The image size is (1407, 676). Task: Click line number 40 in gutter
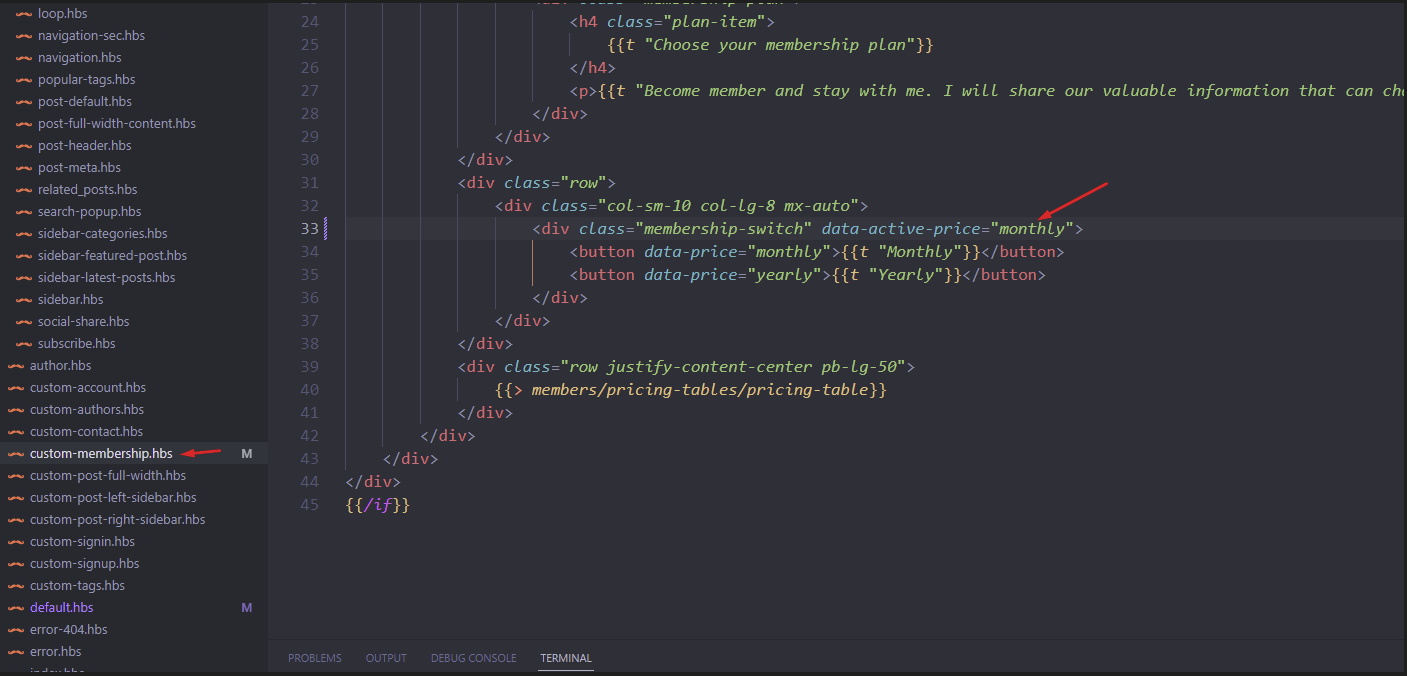tap(309, 389)
